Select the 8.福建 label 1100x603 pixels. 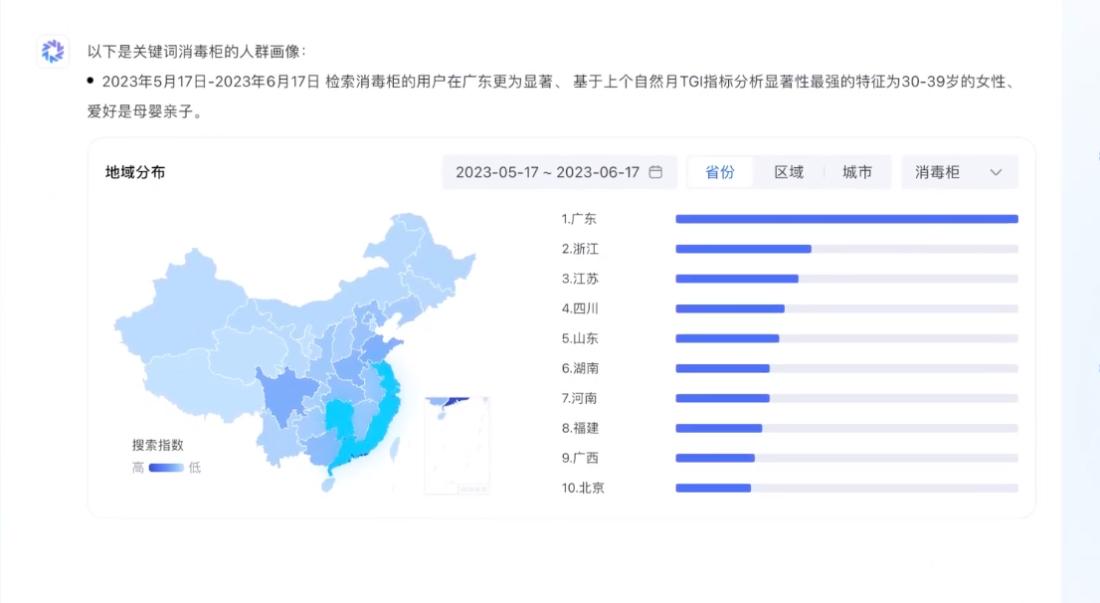tap(580, 428)
